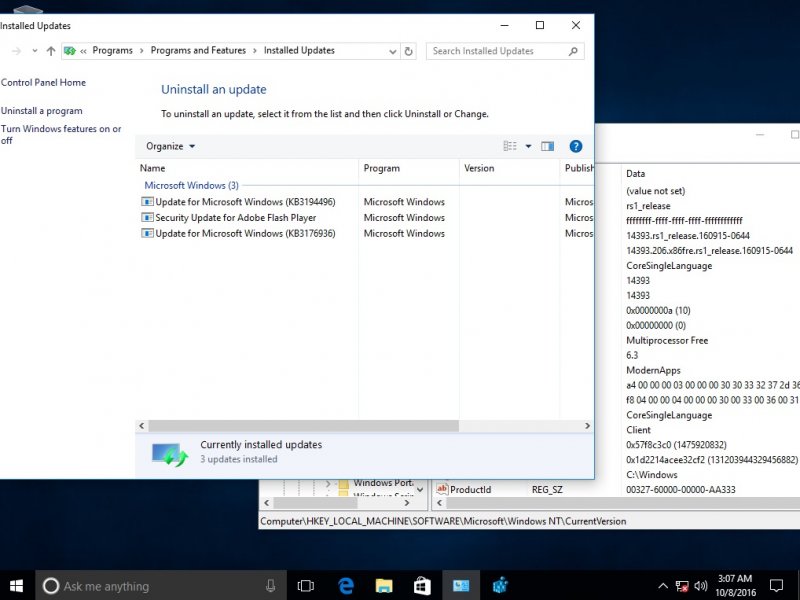Select Update for Microsoft Windows (KB3176936)
Screen dimensions: 800x600
coord(245,233)
